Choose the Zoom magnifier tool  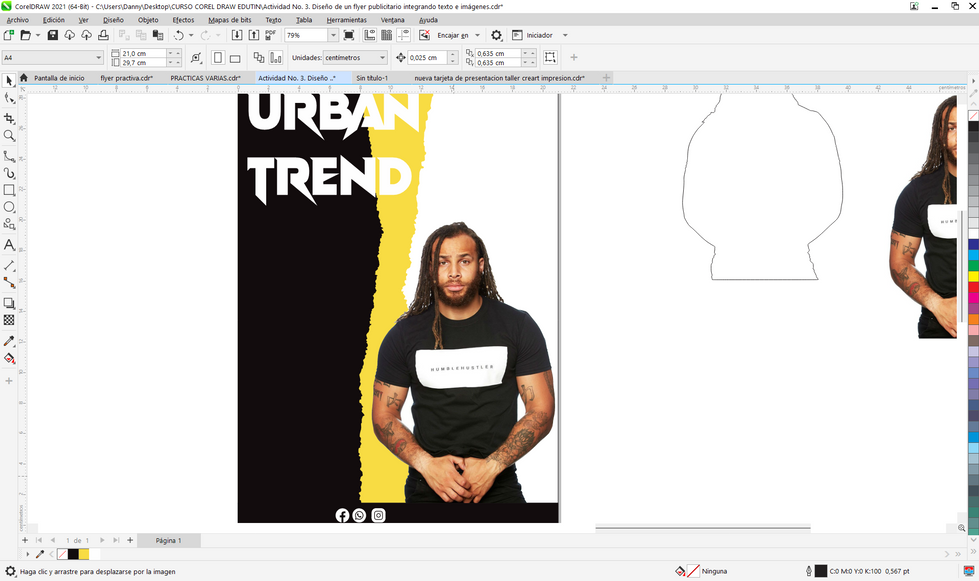pos(9,135)
